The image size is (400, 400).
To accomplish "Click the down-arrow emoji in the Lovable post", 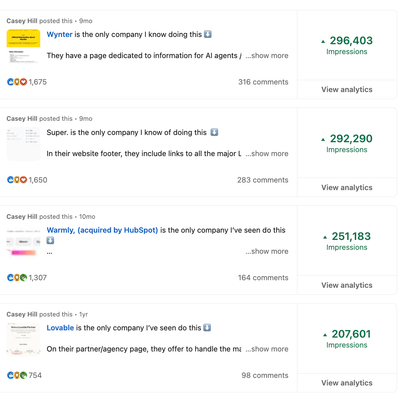I will pyautogui.click(x=207, y=328).
